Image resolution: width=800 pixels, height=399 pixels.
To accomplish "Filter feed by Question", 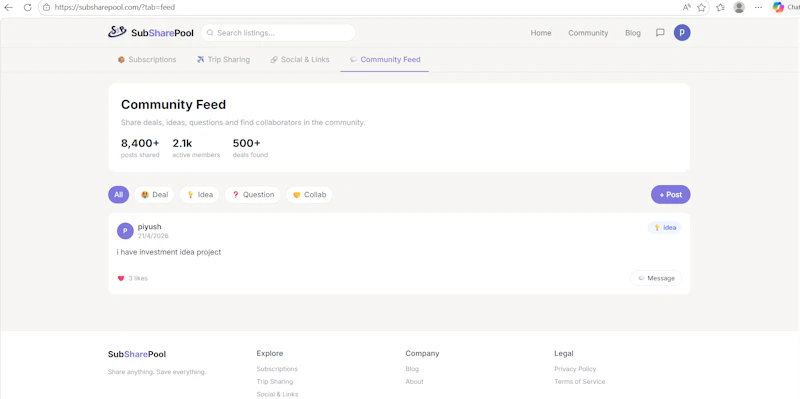I will click(x=253, y=194).
